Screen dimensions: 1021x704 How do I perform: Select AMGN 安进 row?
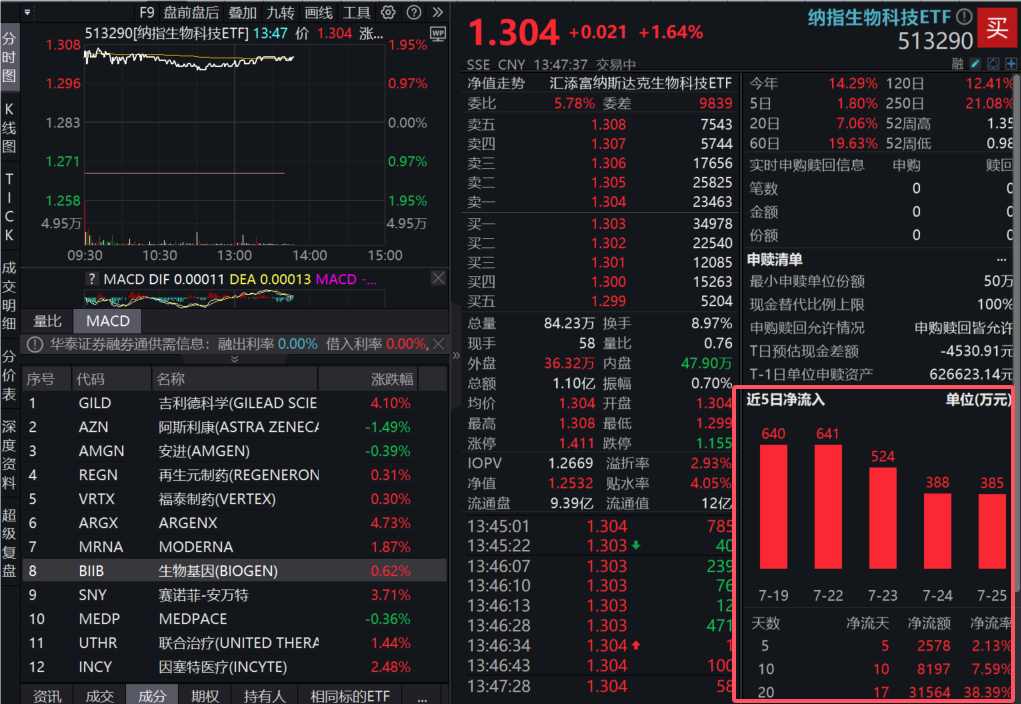[234, 451]
